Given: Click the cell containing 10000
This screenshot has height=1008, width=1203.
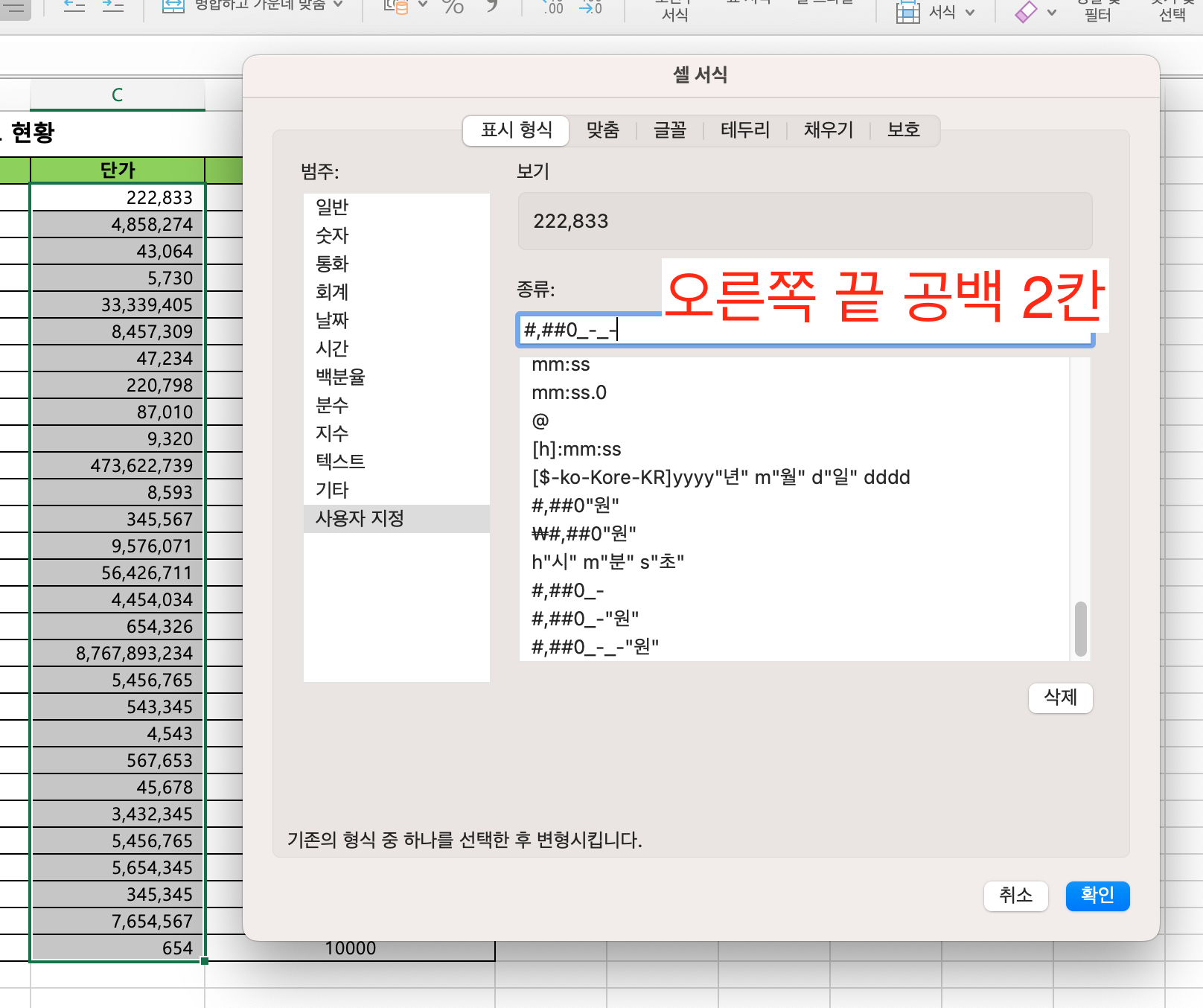Looking at the screenshot, I should tap(350, 949).
